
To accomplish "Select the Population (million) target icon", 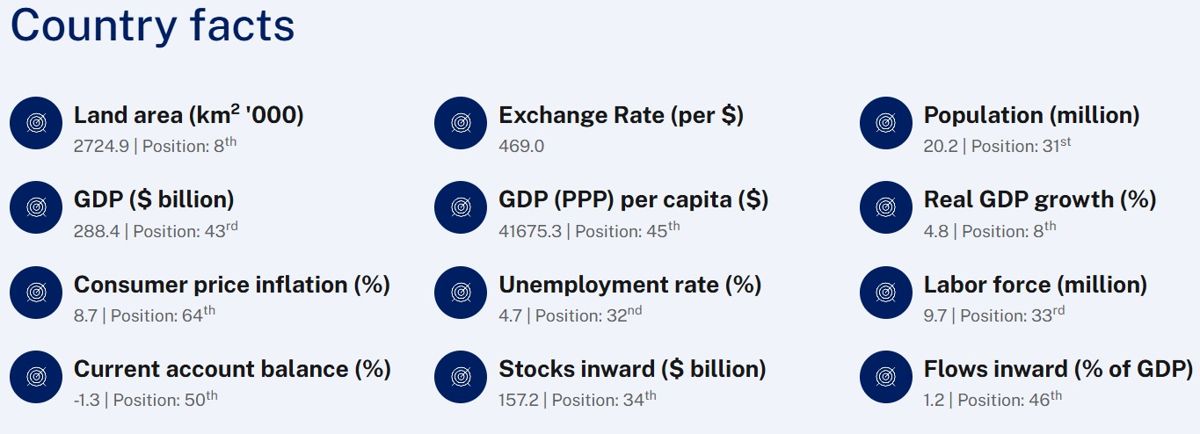I will point(885,124).
